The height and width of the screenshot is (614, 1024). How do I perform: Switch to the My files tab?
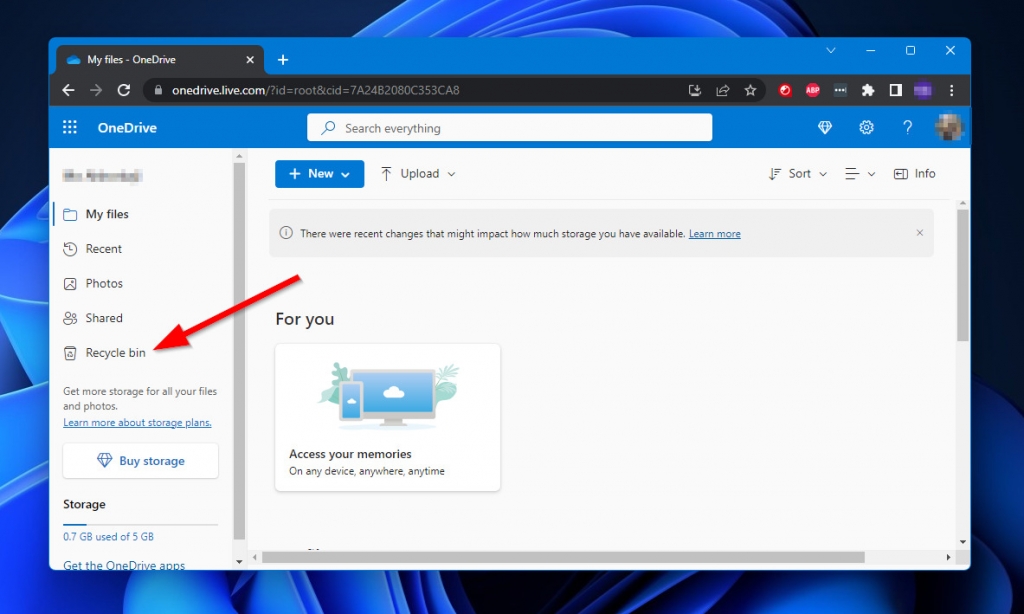point(106,214)
